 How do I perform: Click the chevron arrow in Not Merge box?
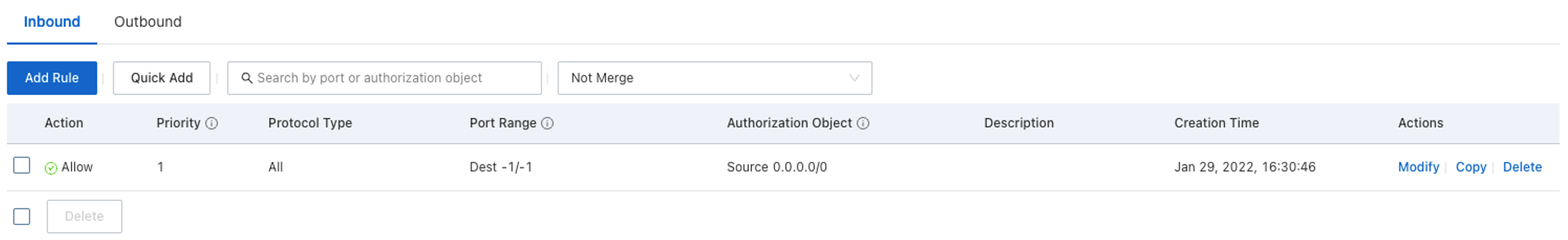coord(854,78)
